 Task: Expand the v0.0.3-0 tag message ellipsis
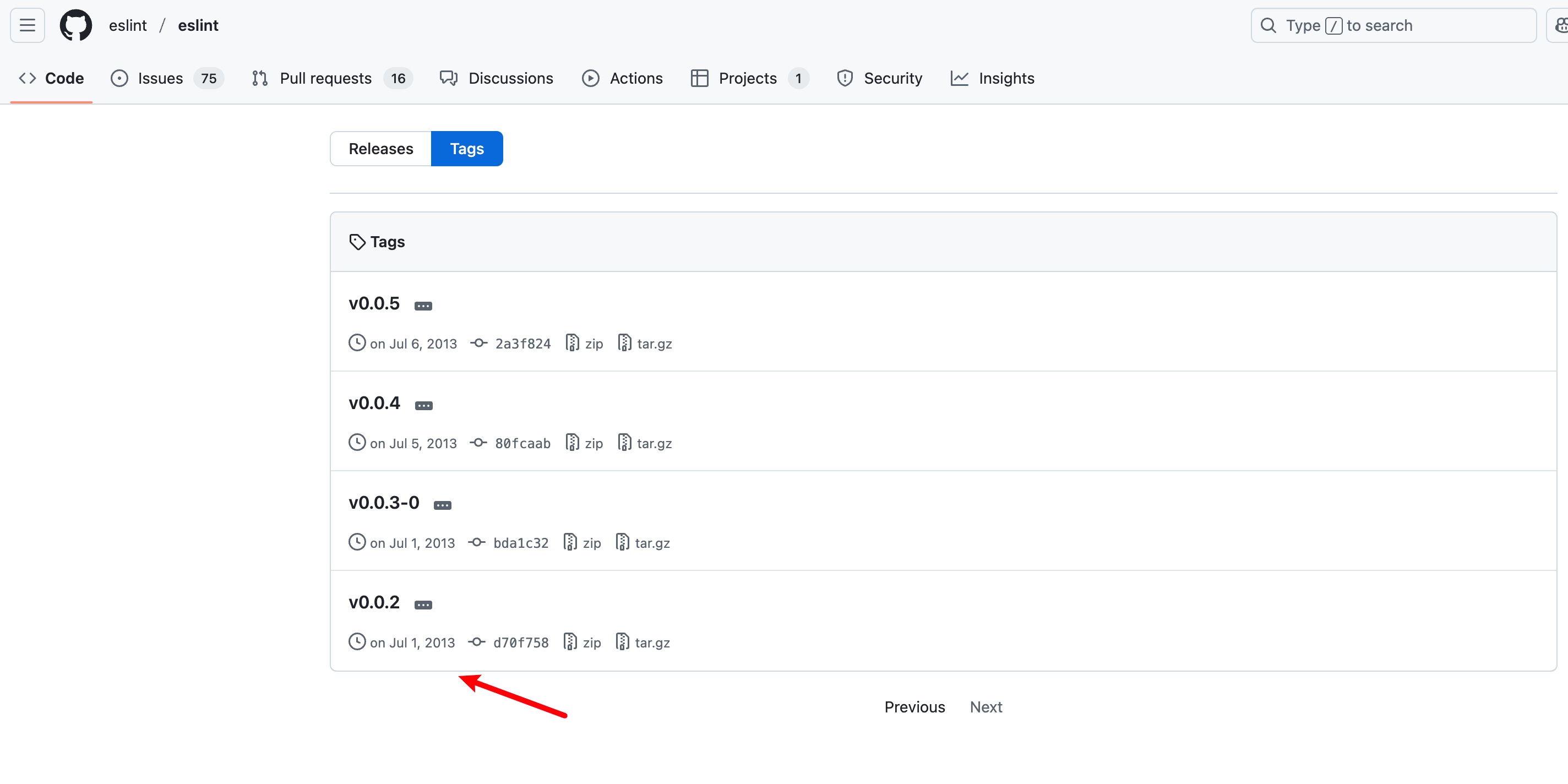coord(443,506)
